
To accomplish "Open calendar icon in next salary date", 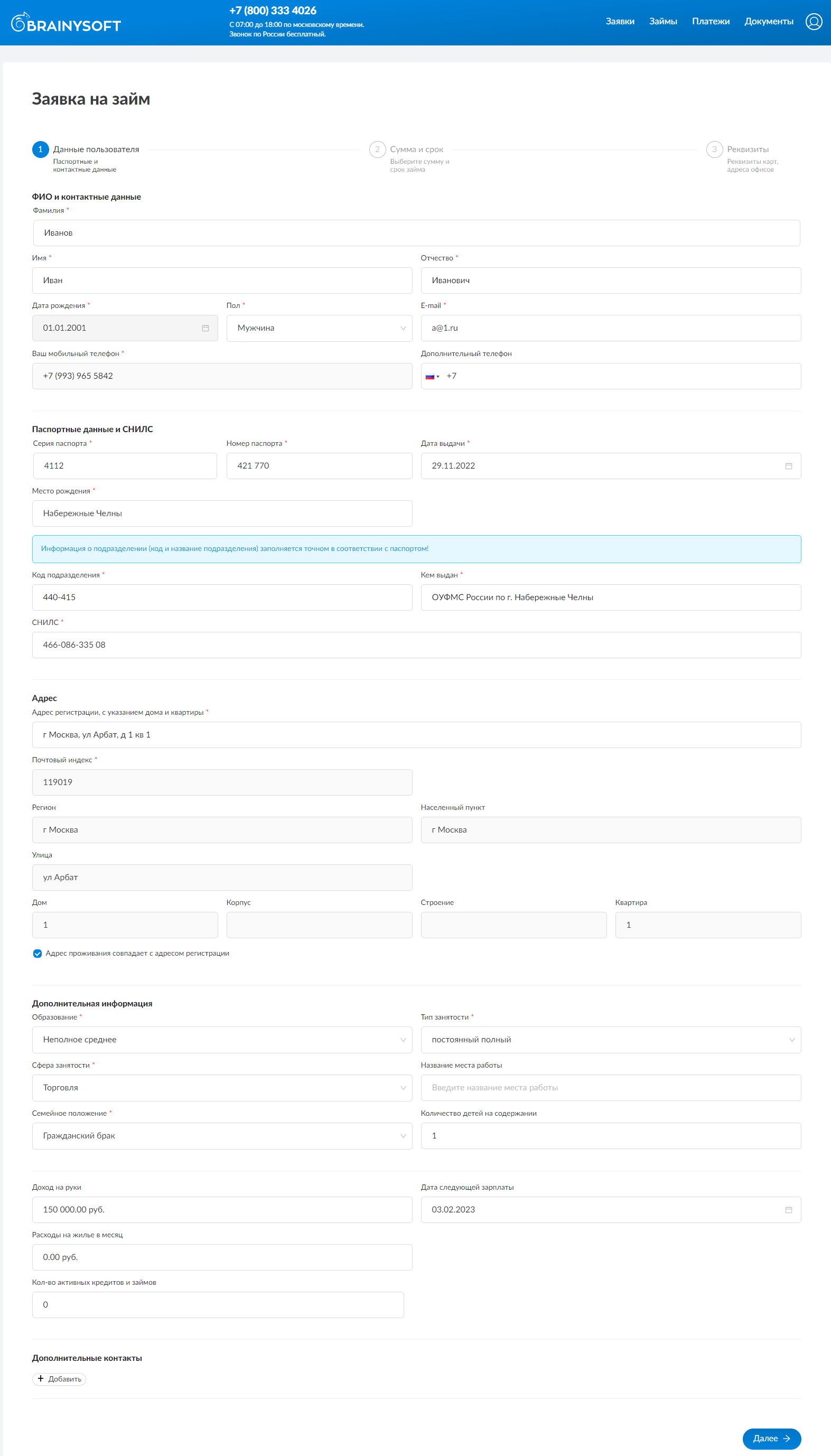I will click(x=788, y=1209).
